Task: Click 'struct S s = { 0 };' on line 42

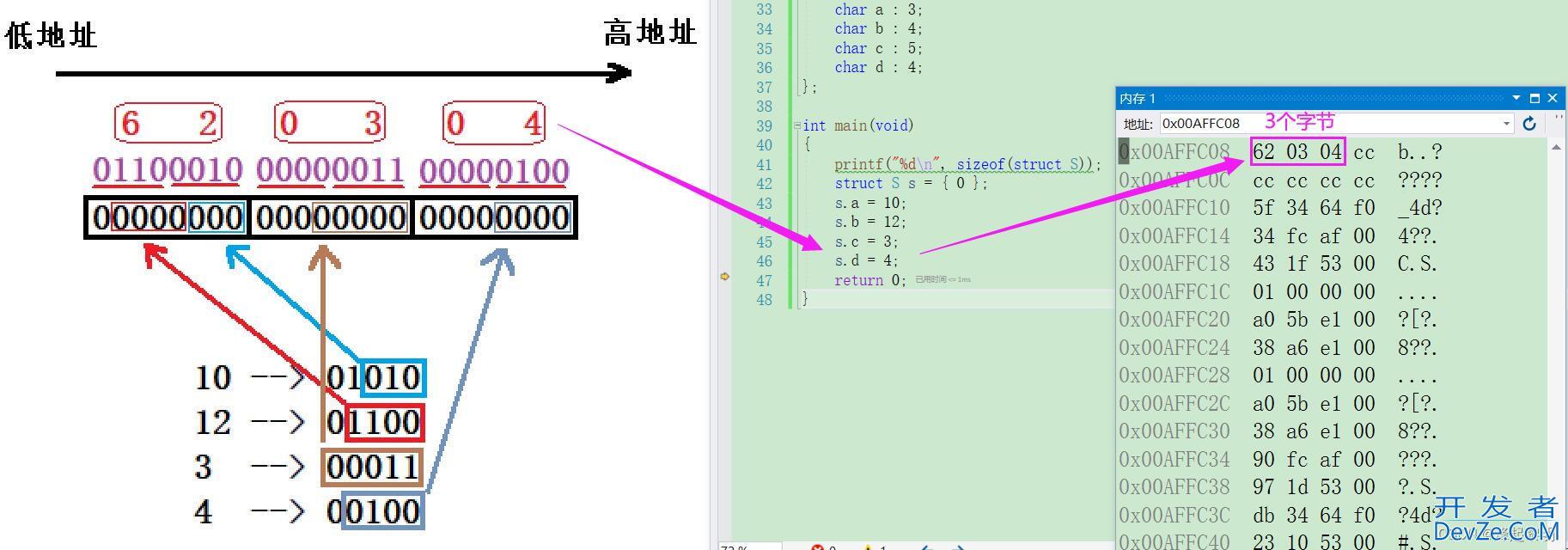Action: [911, 183]
